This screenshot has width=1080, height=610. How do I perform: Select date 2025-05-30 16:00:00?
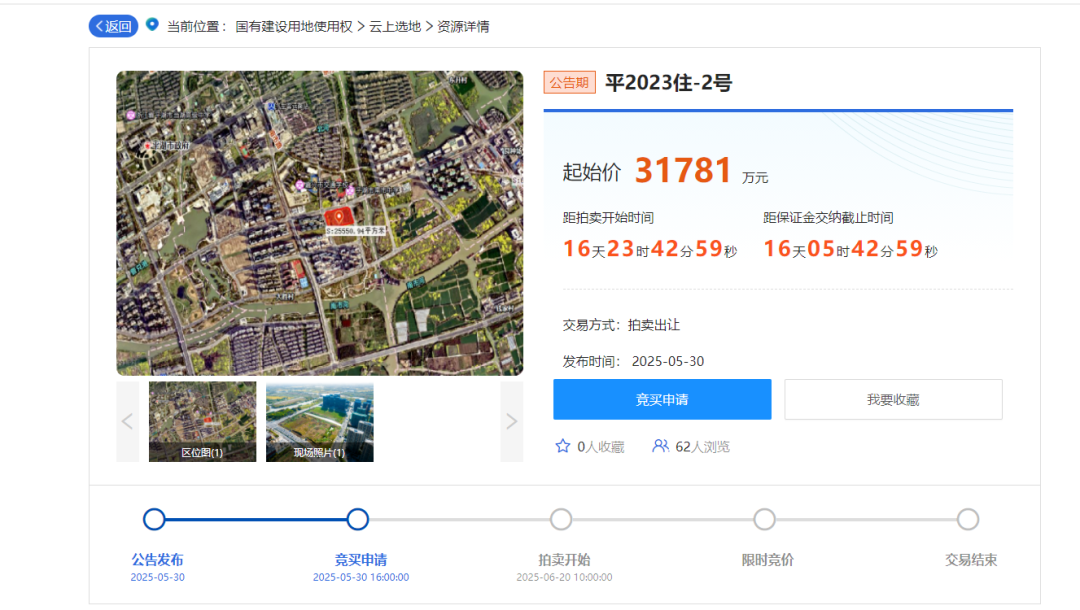point(361,577)
